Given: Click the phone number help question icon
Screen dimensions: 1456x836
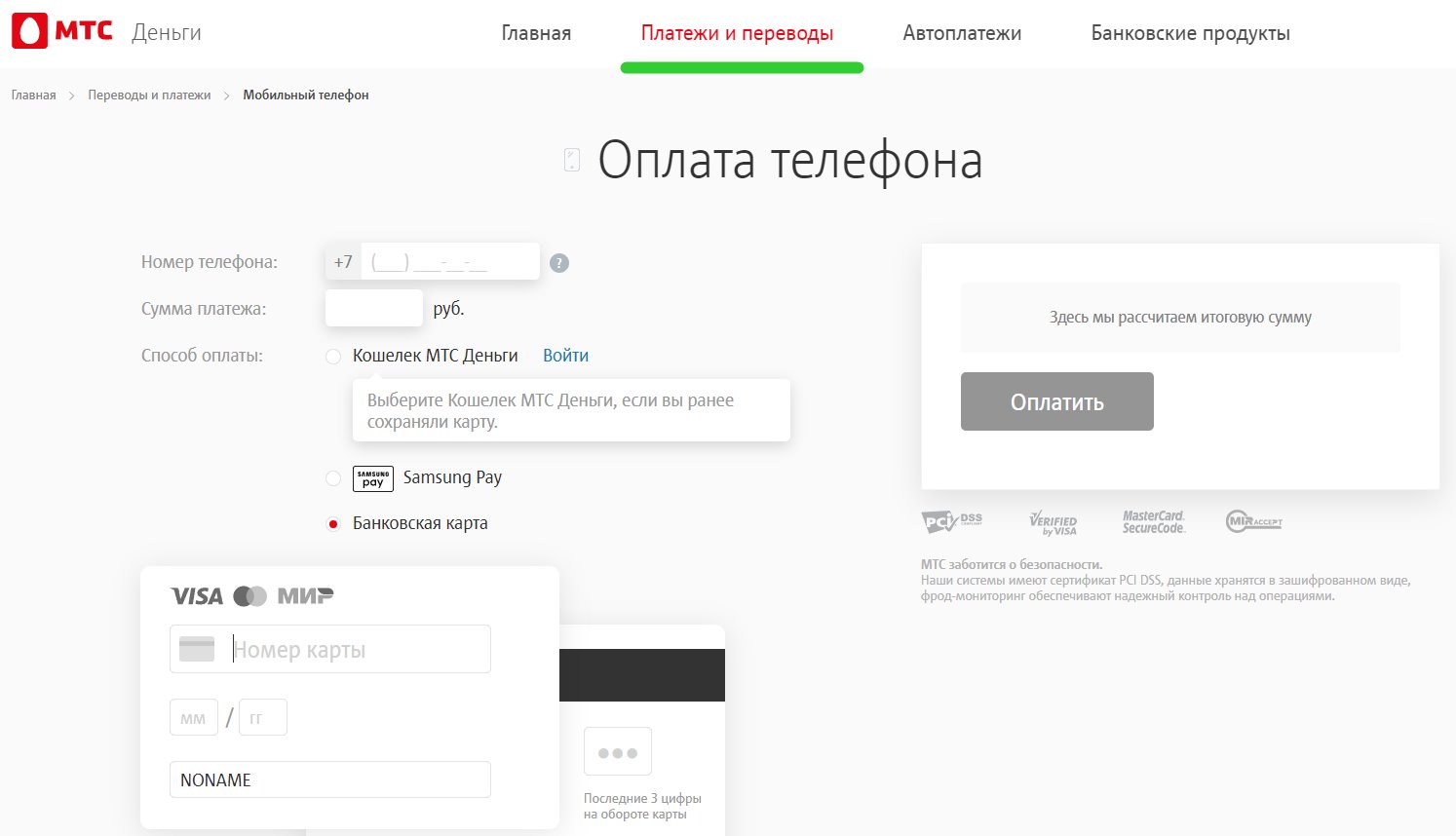Looking at the screenshot, I should tap(558, 263).
